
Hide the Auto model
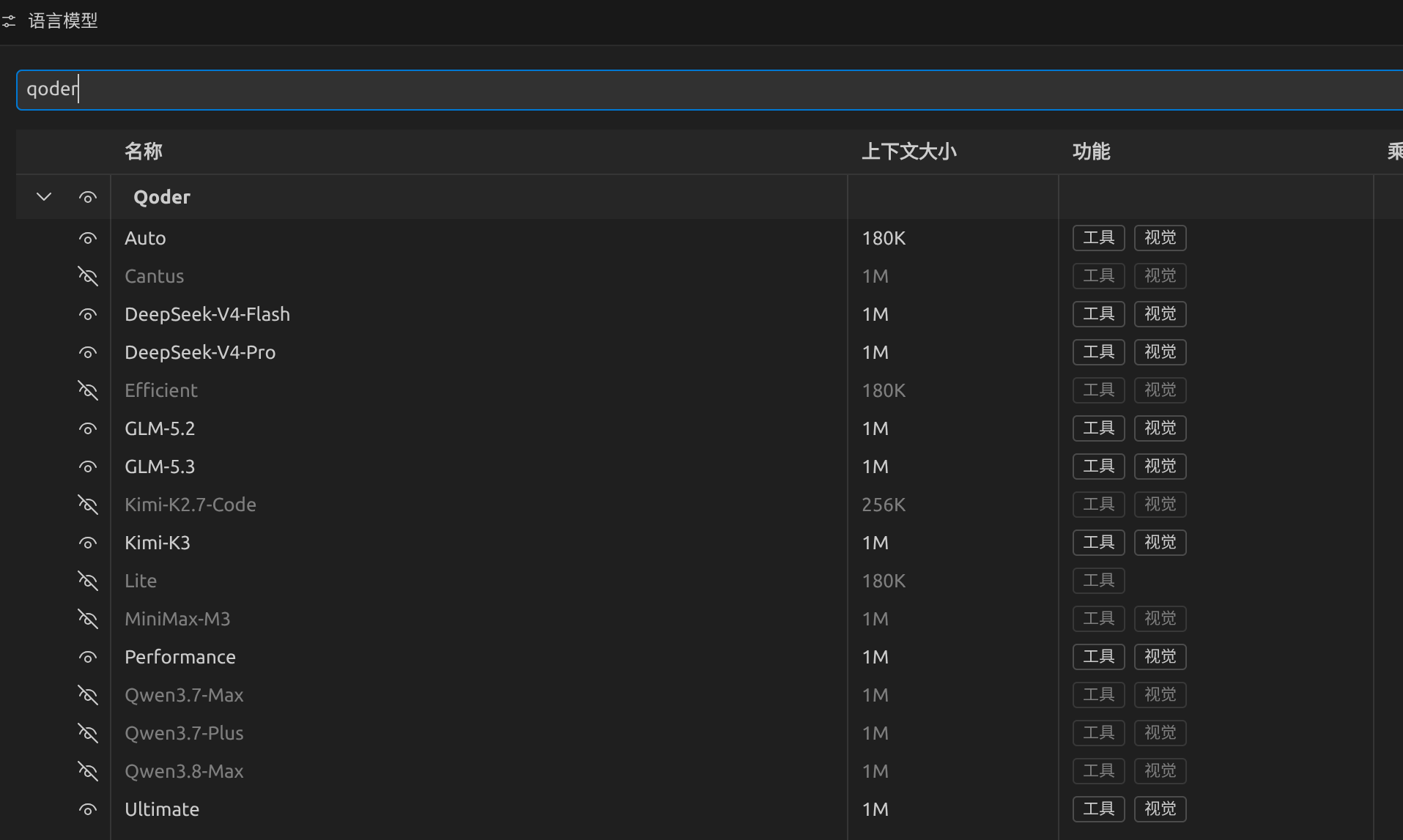pos(88,238)
